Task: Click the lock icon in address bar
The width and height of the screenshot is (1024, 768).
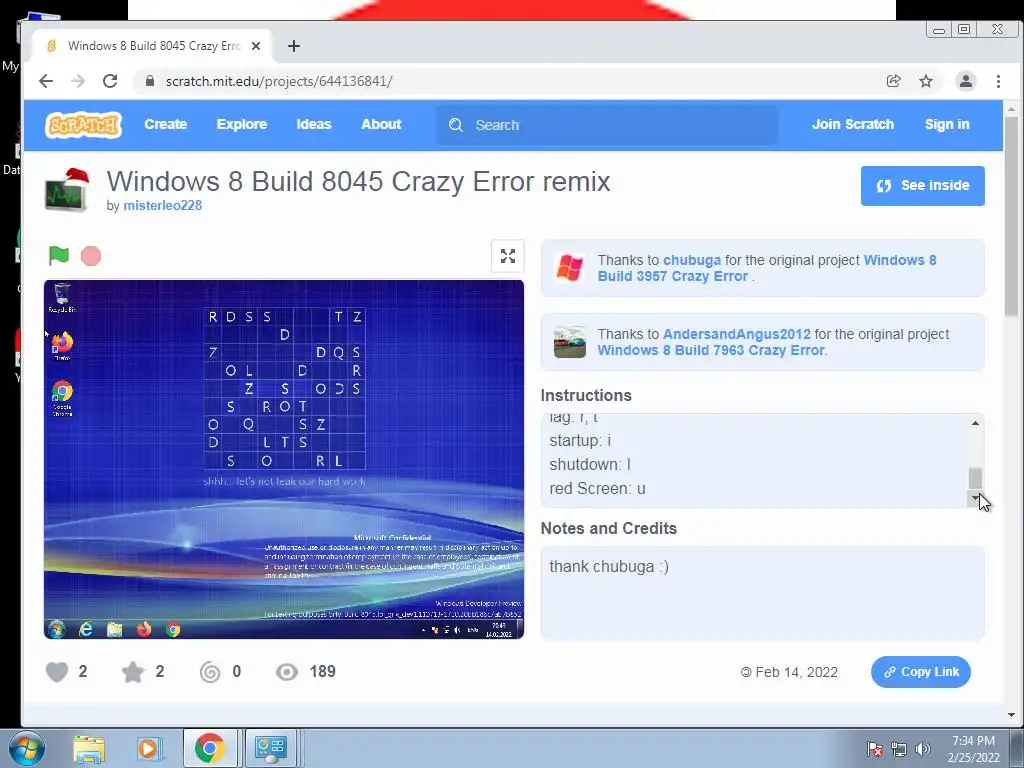Action: click(150, 81)
